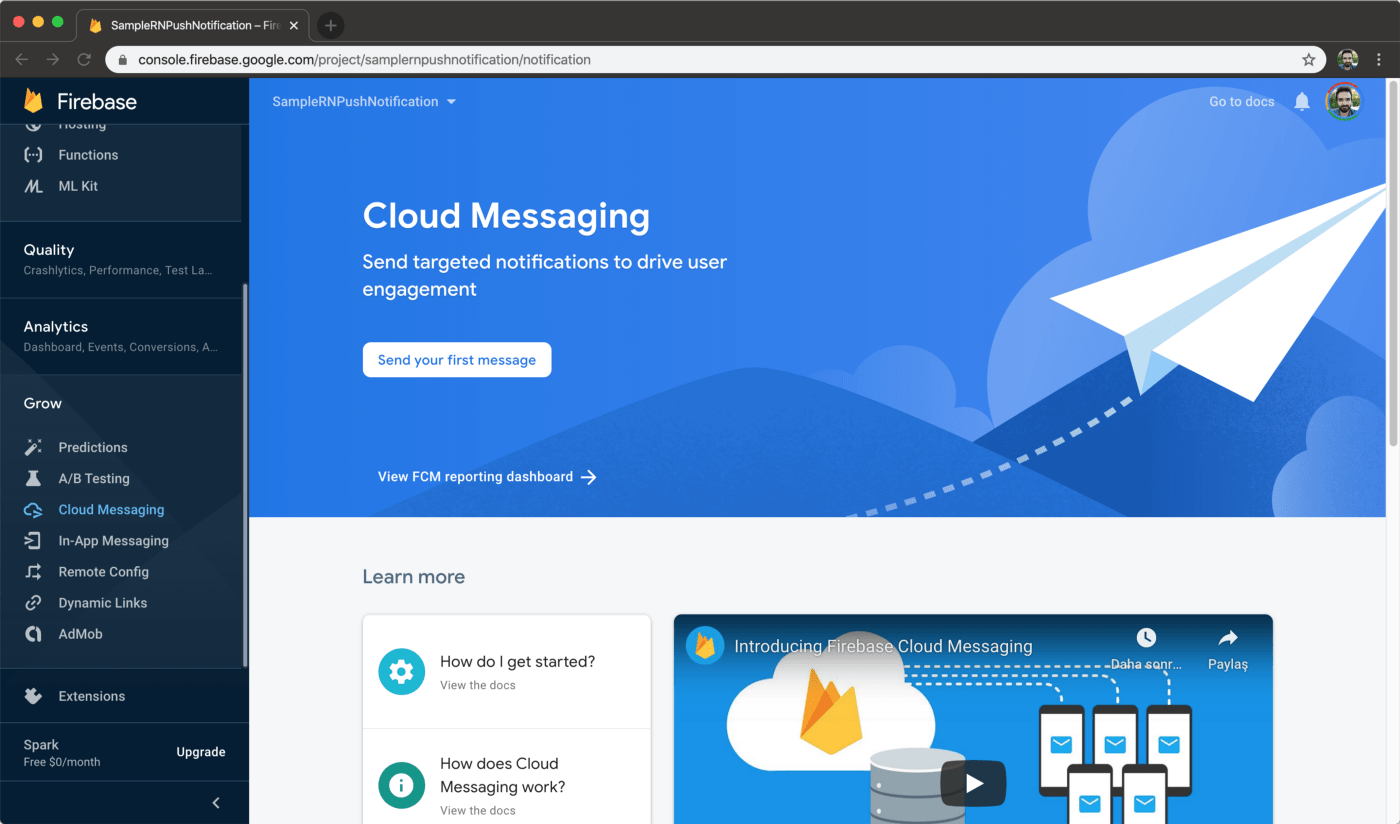Image resolution: width=1400 pixels, height=824 pixels.
Task: Reload the page in Chrome
Action: pyautogui.click(x=84, y=60)
